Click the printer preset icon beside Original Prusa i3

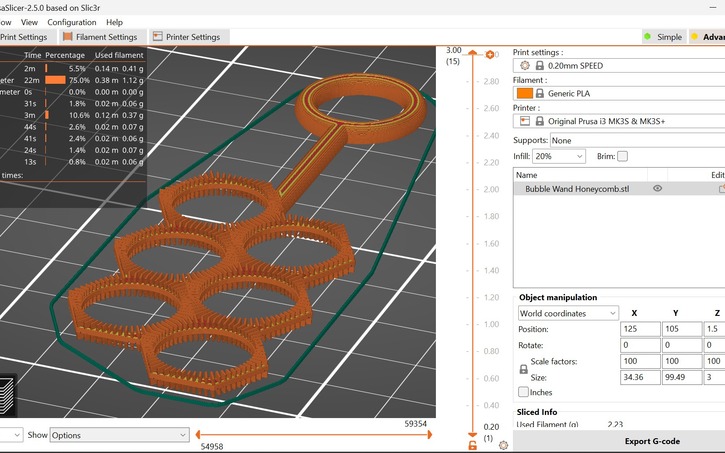click(x=525, y=121)
